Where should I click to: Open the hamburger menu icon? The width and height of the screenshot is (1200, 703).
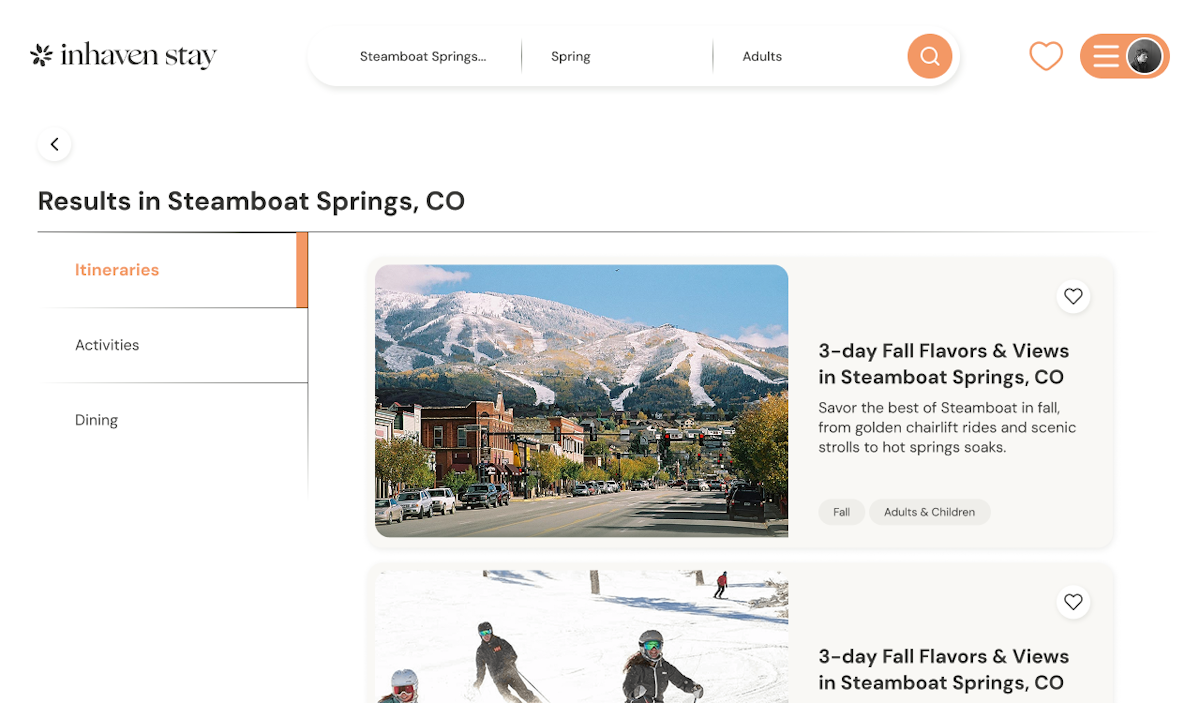[x=1105, y=56]
